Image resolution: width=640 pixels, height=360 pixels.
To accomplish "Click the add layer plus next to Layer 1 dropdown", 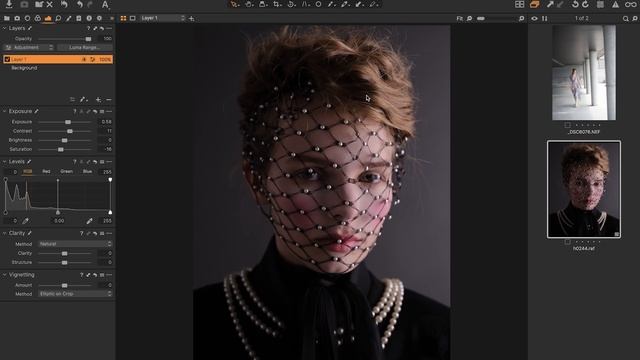I will coord(191,18).
